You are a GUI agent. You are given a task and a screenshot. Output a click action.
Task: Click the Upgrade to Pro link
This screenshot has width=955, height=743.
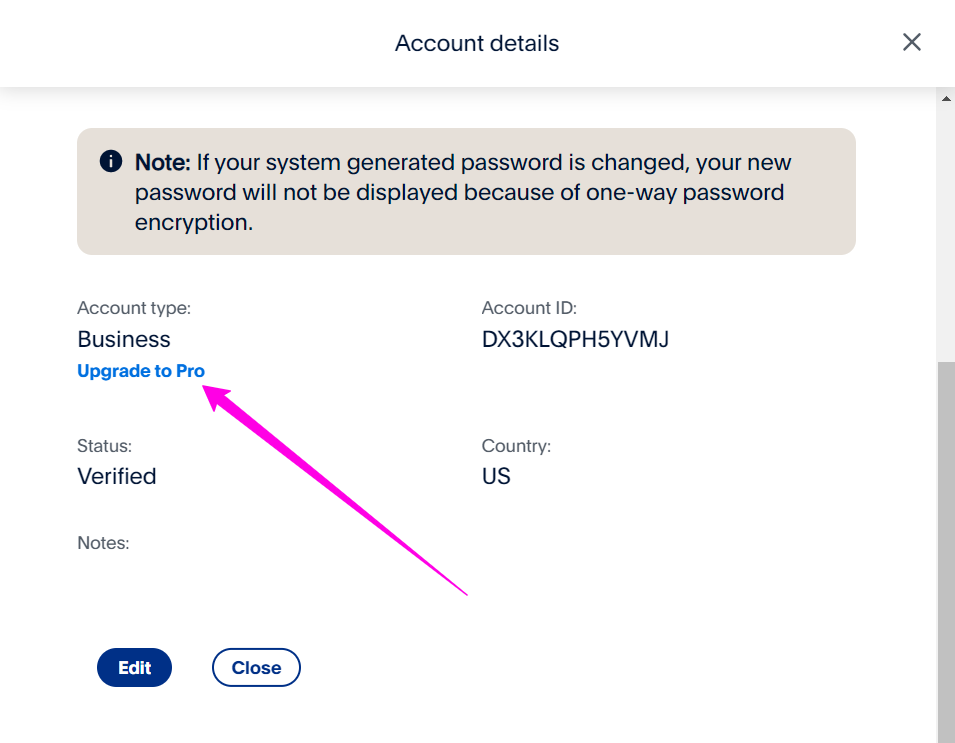pos(141,370)
